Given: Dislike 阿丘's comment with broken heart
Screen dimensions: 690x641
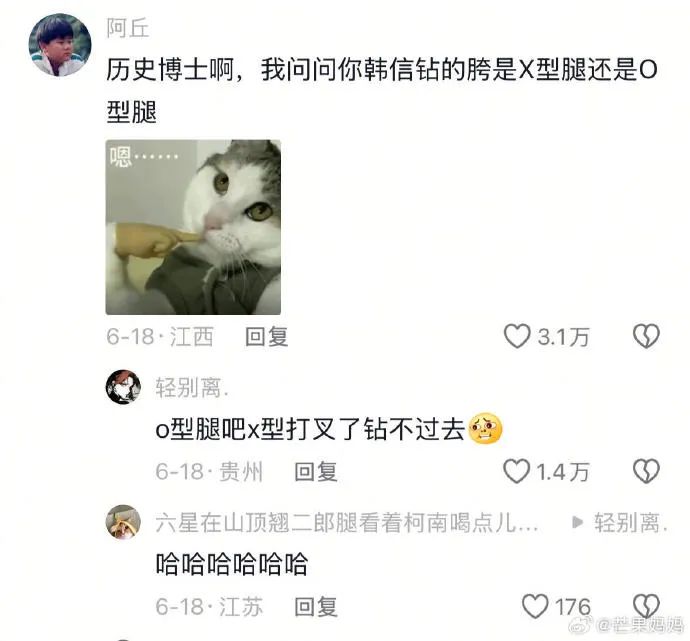Looking at the screenshot, I should tap(646, 337).
